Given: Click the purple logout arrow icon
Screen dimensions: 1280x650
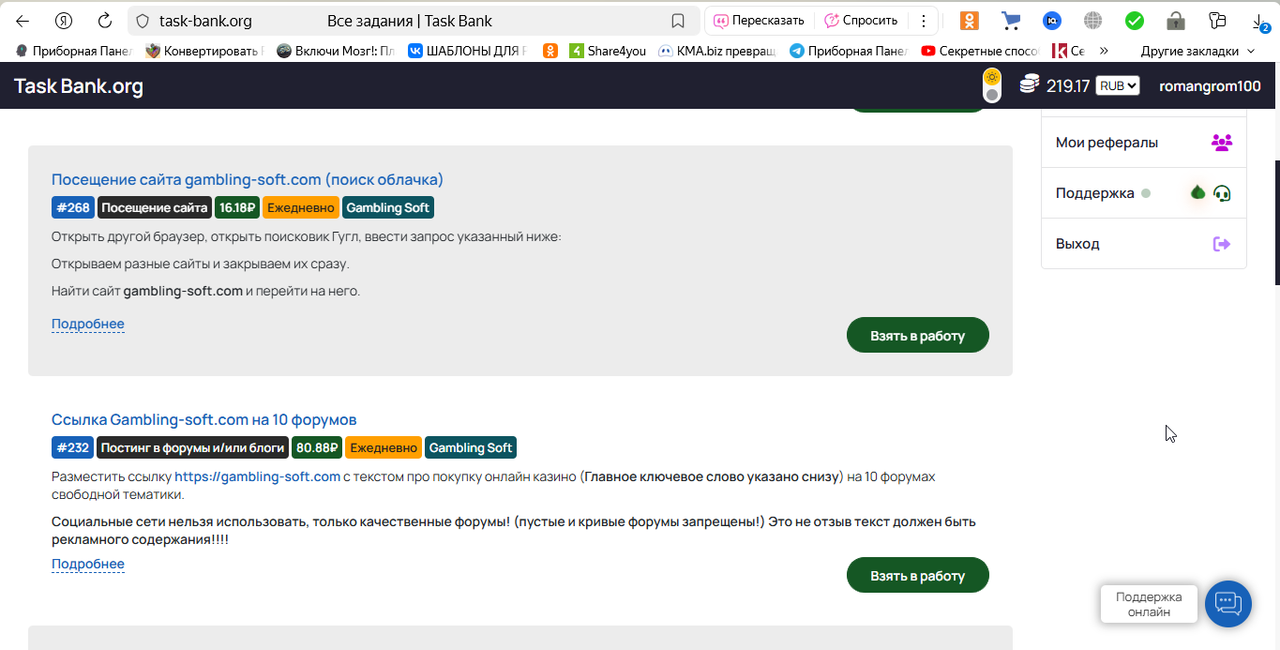Looking at the screenshot, I should 1221,243.
